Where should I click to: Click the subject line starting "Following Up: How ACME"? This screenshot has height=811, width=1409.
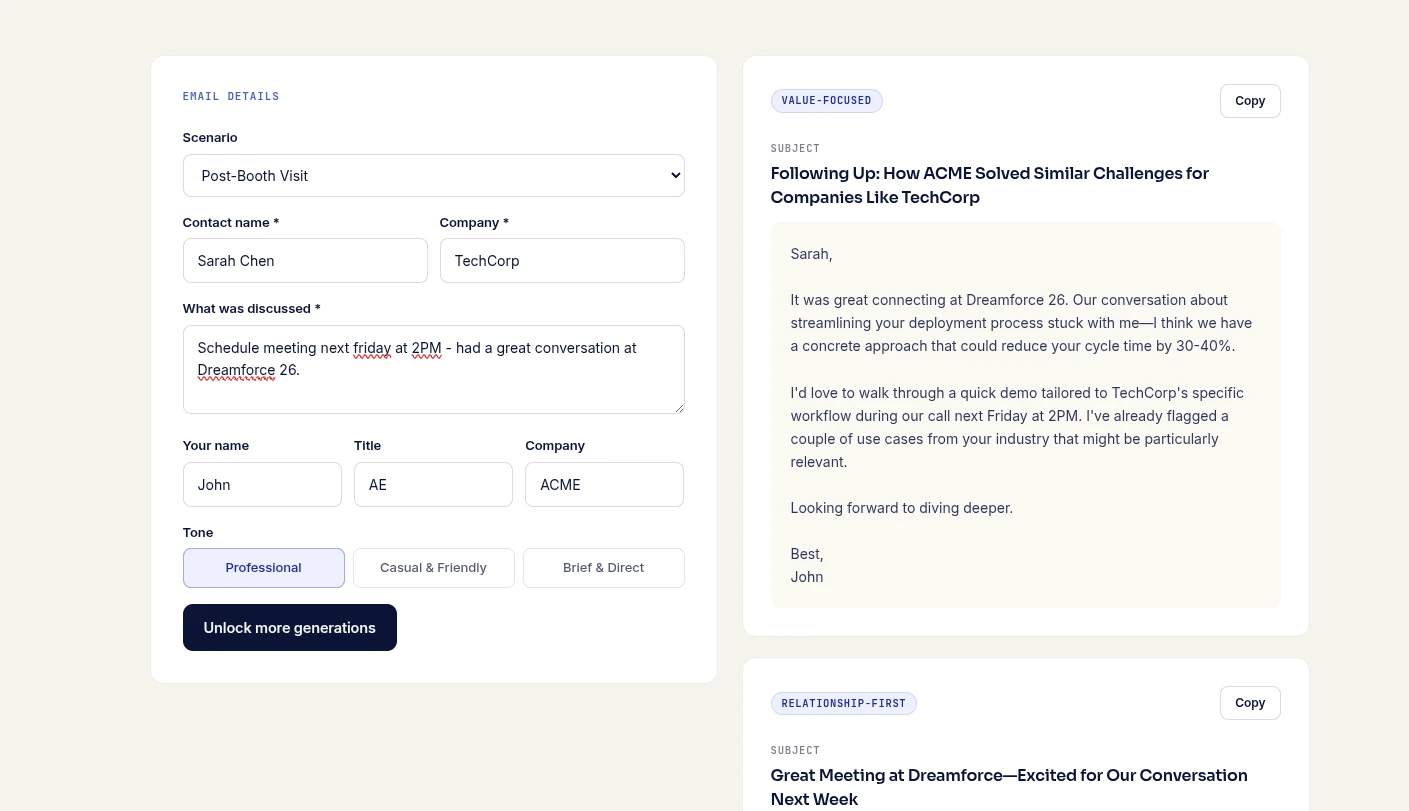(990, 185)
